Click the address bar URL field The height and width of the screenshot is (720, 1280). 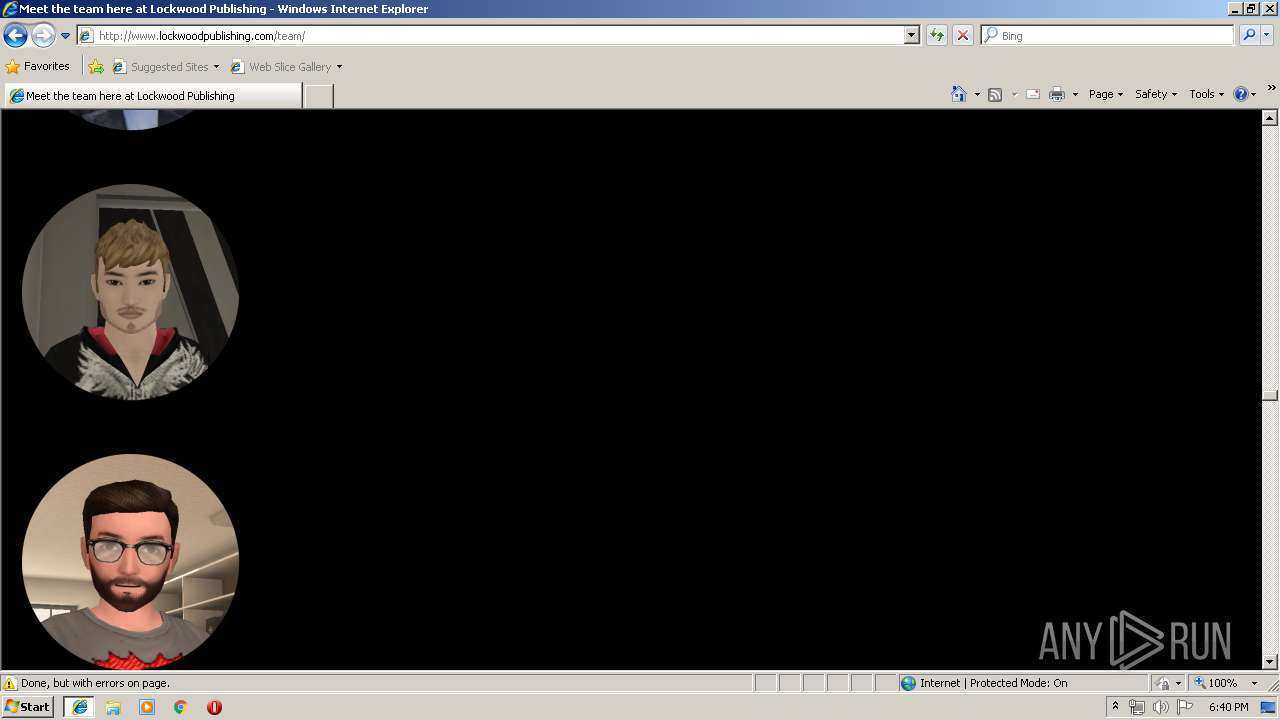[x=490, y=36]
